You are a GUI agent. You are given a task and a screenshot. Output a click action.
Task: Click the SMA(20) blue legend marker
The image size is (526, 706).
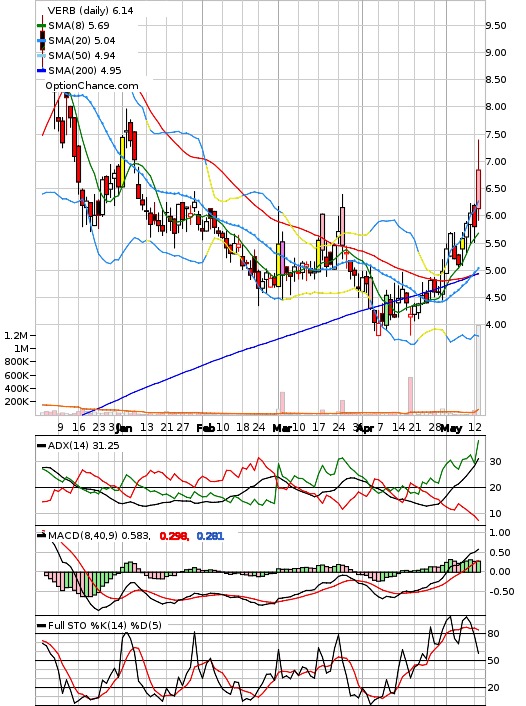point(41,41)
